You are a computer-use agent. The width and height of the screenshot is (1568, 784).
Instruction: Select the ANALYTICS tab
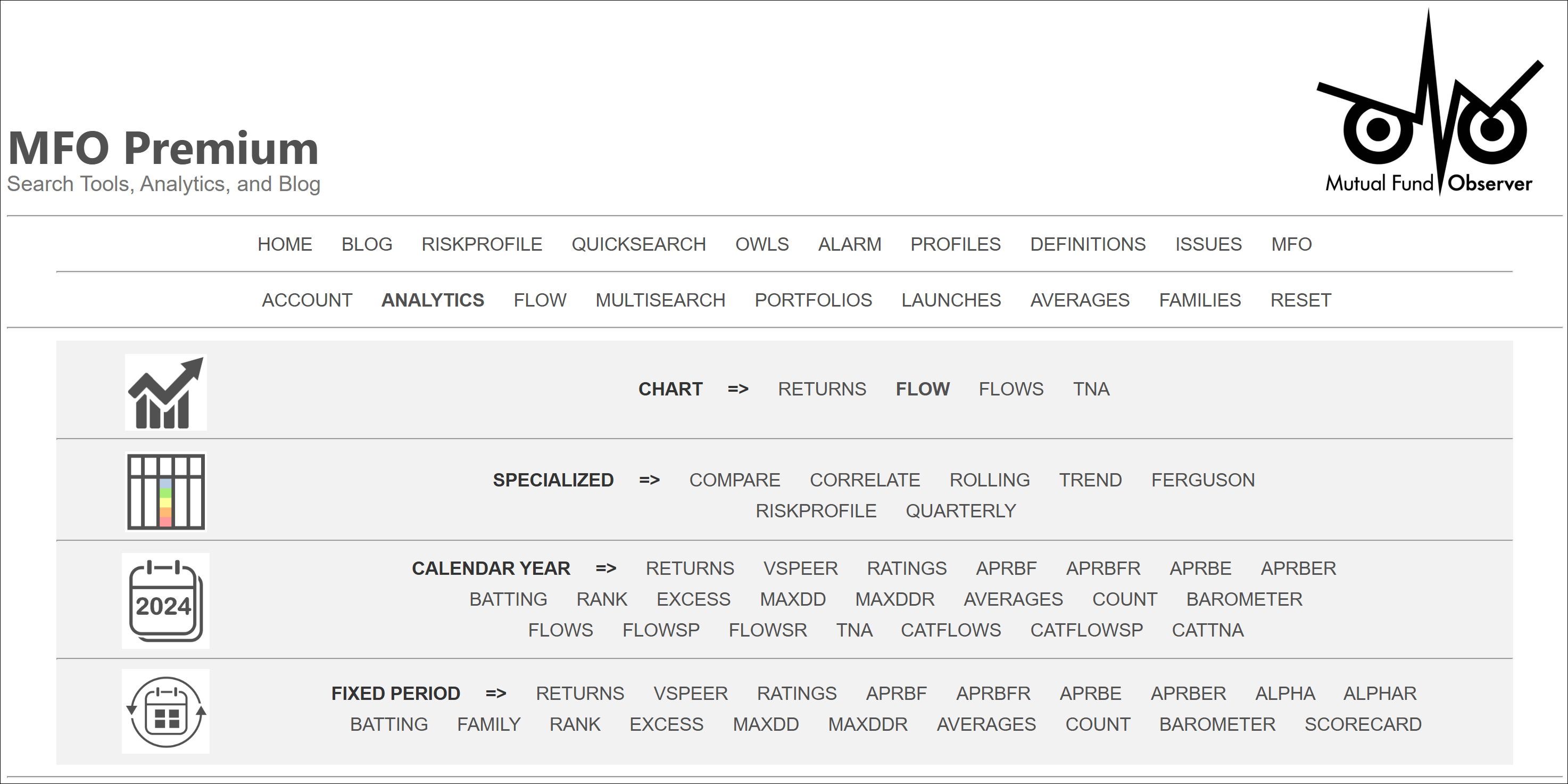433,300
